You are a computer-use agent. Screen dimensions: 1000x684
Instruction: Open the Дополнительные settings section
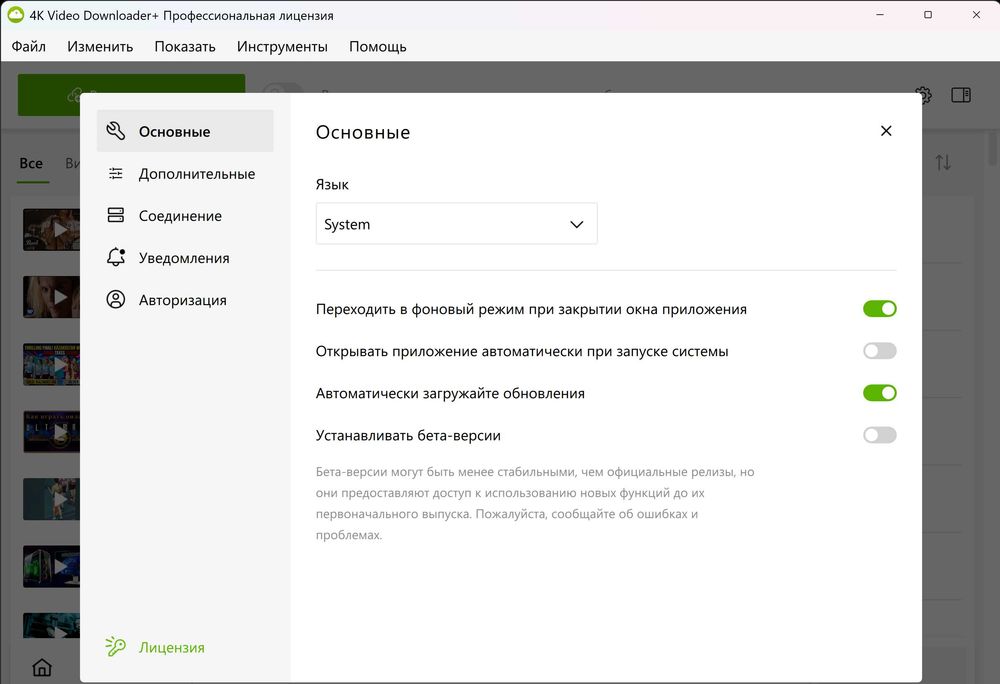[x=185, y=173]
